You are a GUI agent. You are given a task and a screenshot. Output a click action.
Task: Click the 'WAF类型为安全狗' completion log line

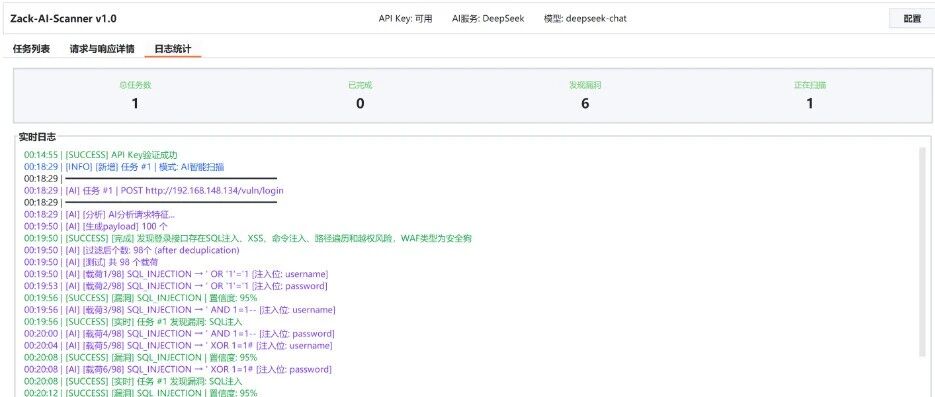coord(248,238)
